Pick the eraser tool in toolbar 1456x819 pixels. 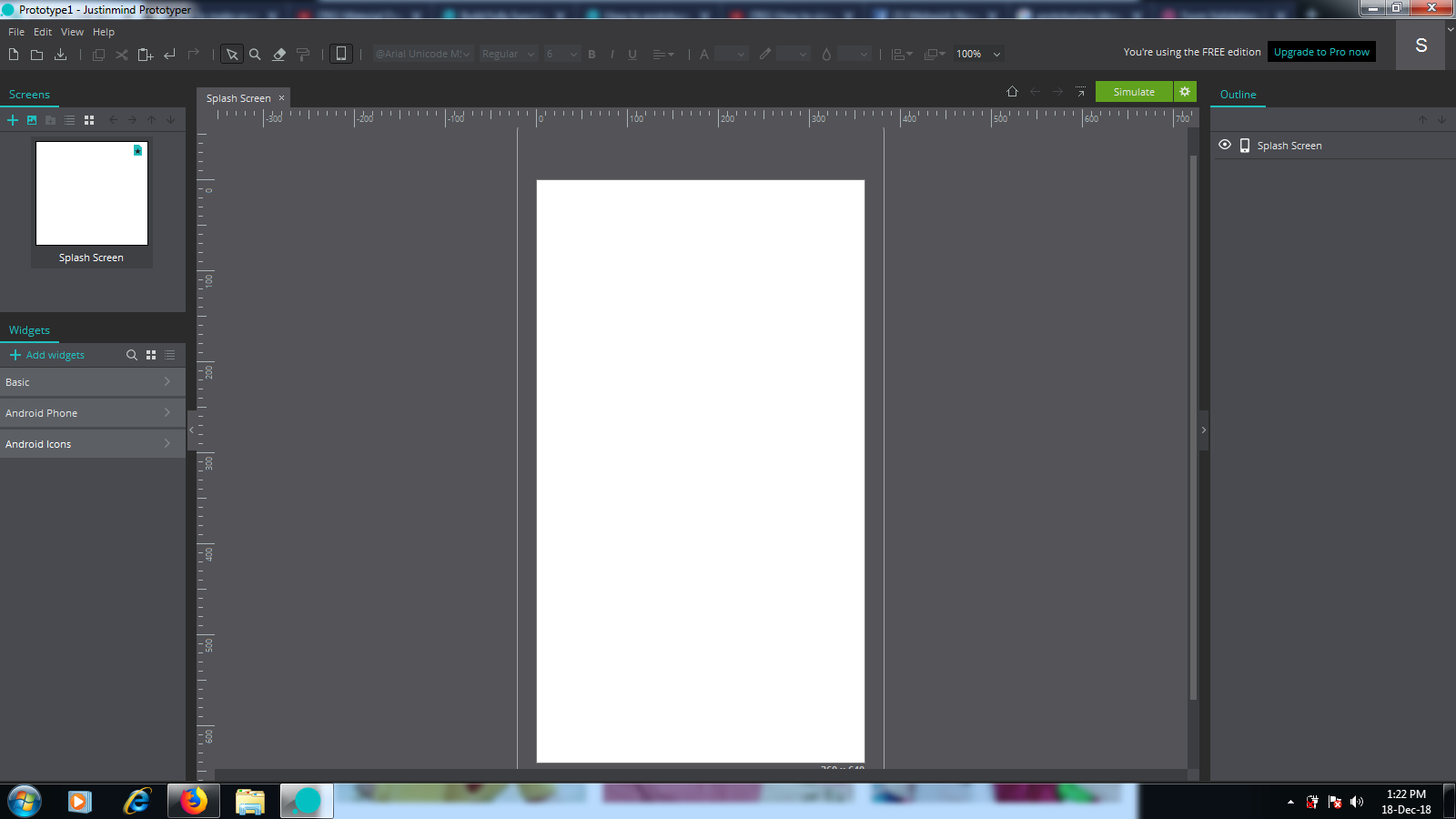tap(279, 55)
